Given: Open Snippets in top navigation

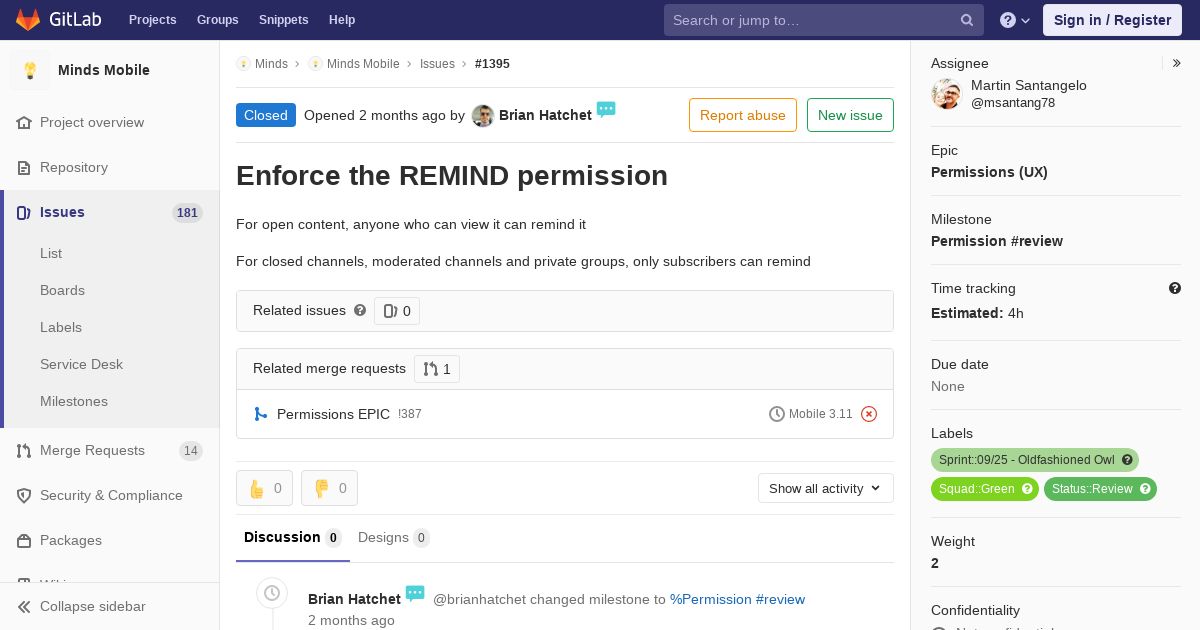Looking at the screenshot, I should click(x=284, y=20).
